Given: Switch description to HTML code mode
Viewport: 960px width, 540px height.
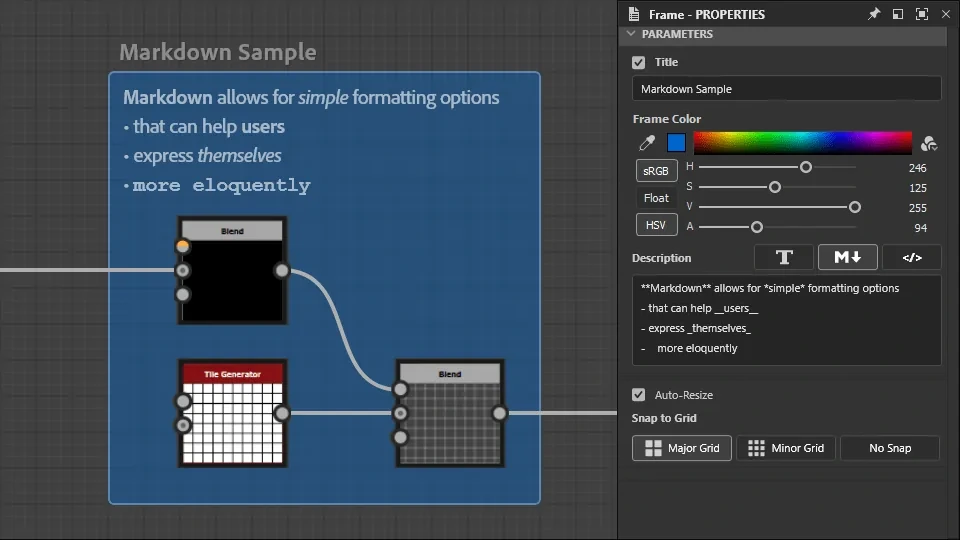Looking at the screenshot, I should tap(912, 258).
